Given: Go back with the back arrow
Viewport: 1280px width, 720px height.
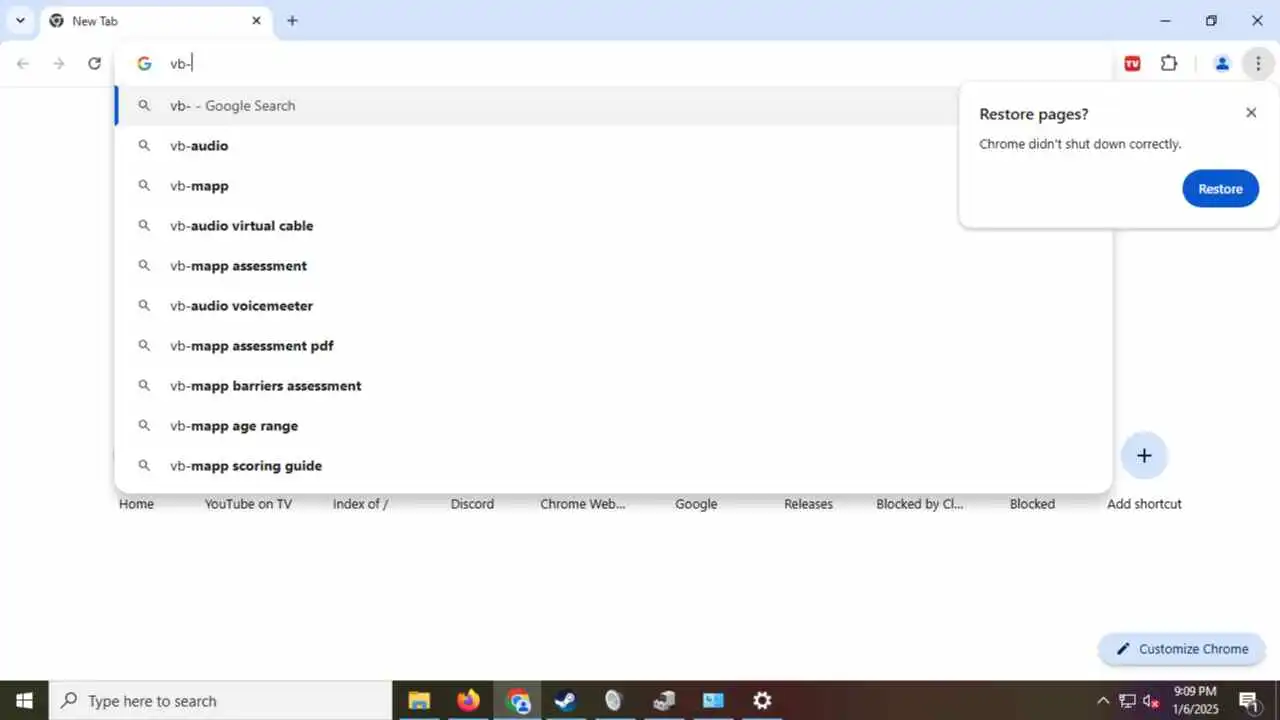Looking at the screenshot, I should (x=23, y=63).
